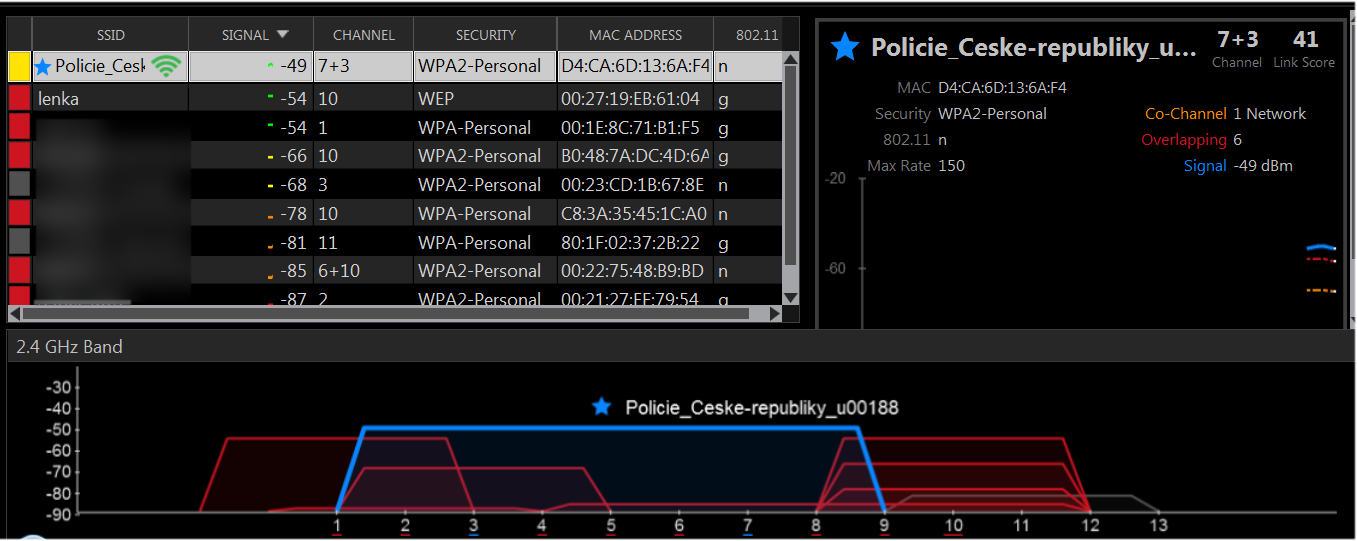
Task: Click the blue star above the channel graph
Action: (601, 407)
